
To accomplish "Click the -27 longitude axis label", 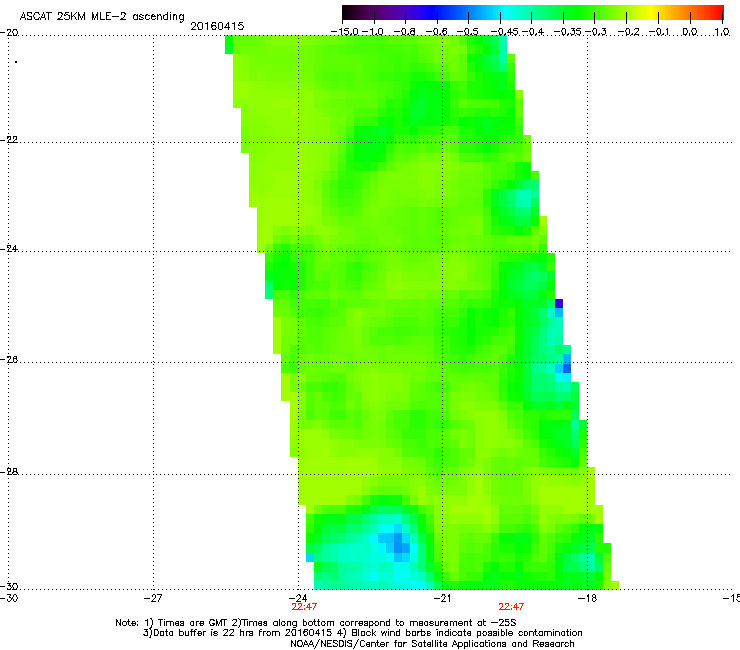I will tap(153, 598).
